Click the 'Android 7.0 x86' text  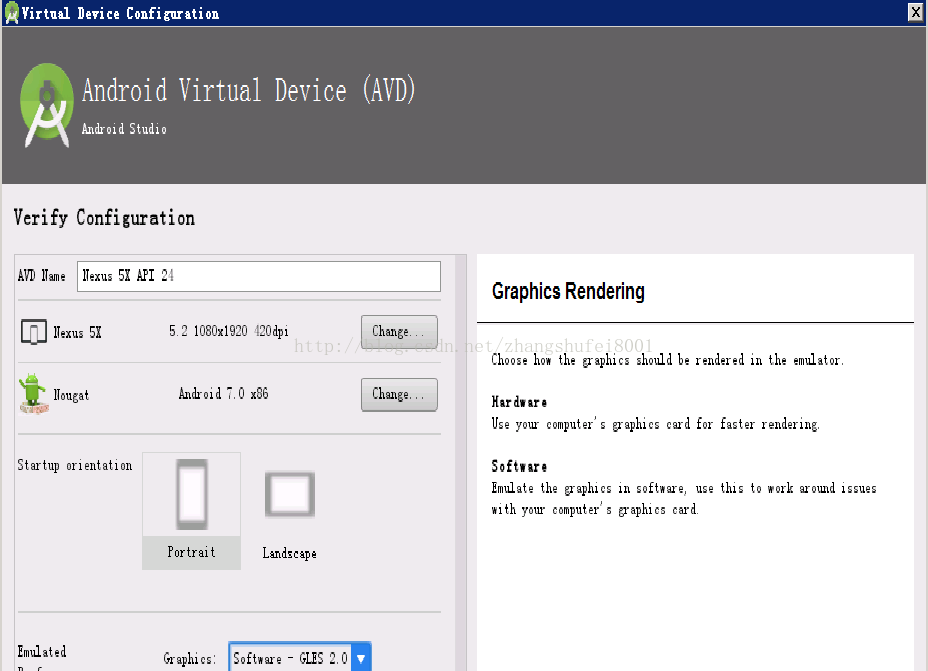tap(224, 393)
